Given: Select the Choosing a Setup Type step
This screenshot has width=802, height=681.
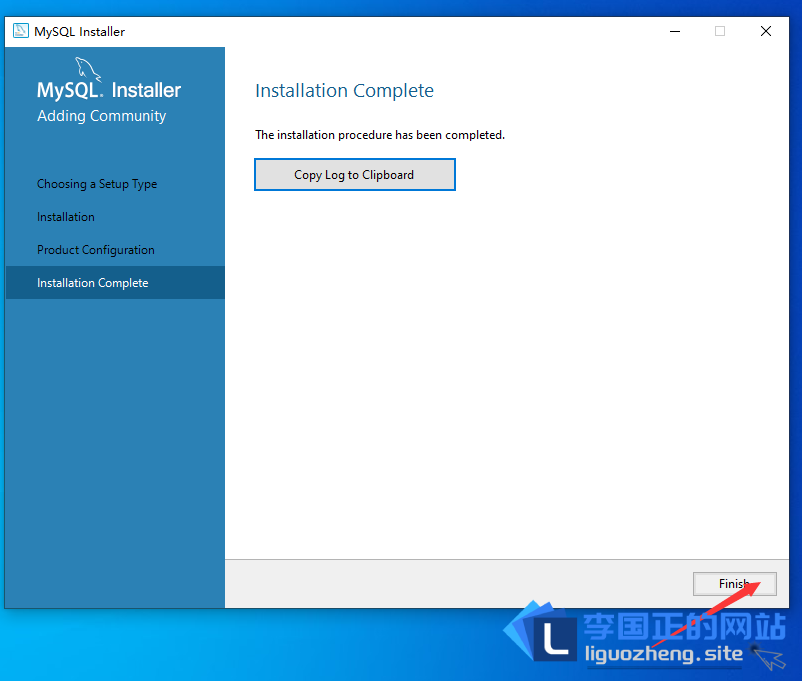Looking at the screenshot, I should [x=97, y=184].
